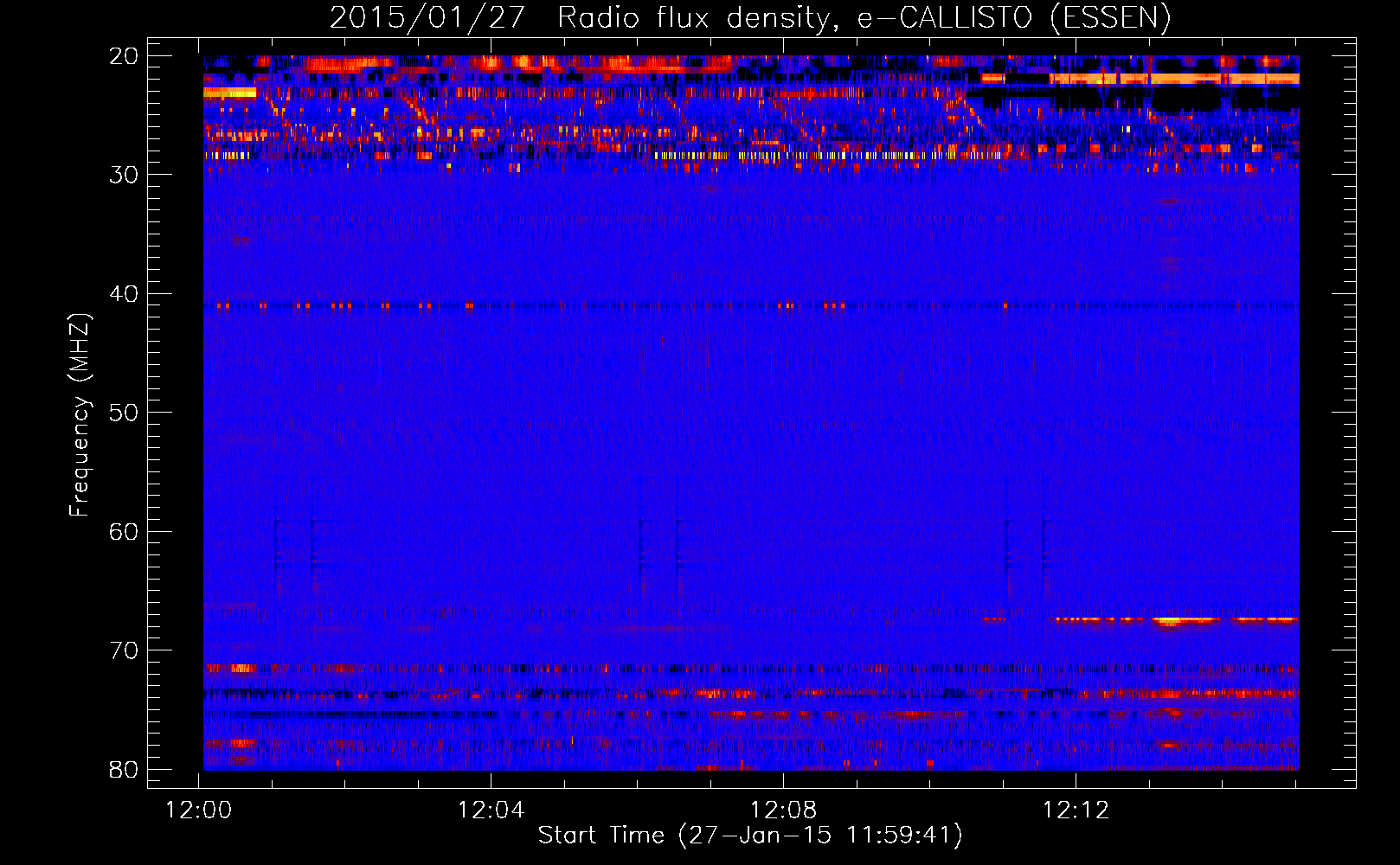
Task: Click the '12:12' time tick label
Action: (x=1076, y=811)
